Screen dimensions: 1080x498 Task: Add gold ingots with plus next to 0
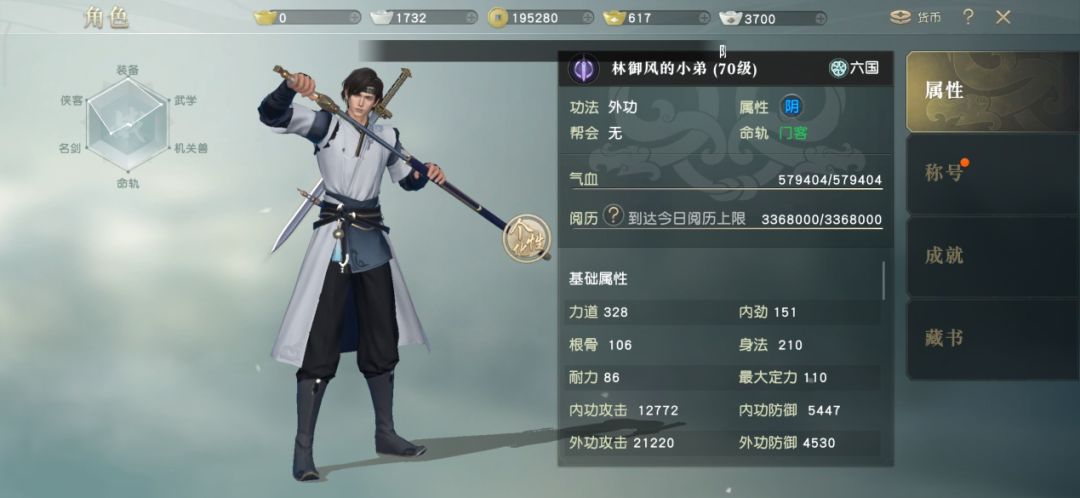pos(354,18)
